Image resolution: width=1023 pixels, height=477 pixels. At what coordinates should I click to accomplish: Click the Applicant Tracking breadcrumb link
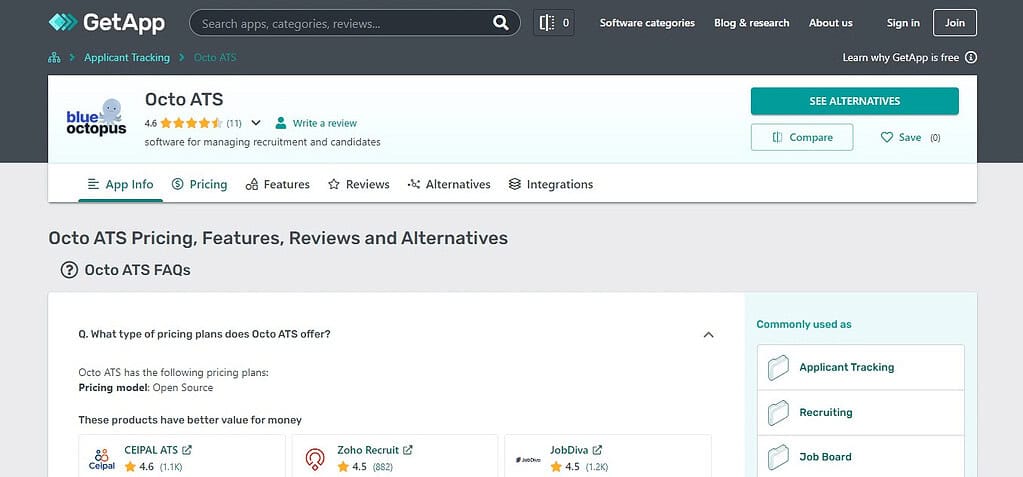127,57
